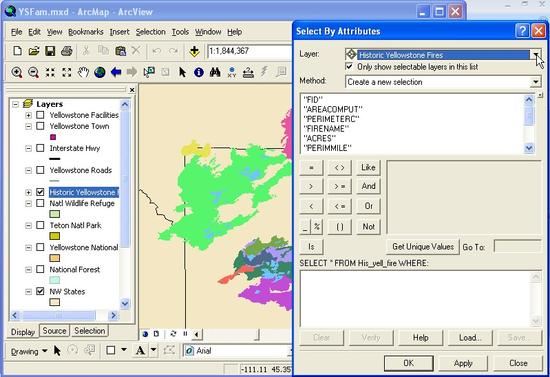Open the Bookmarks menu
The image size is (550, 377).
pyautogui.click(x=86, y=32)
